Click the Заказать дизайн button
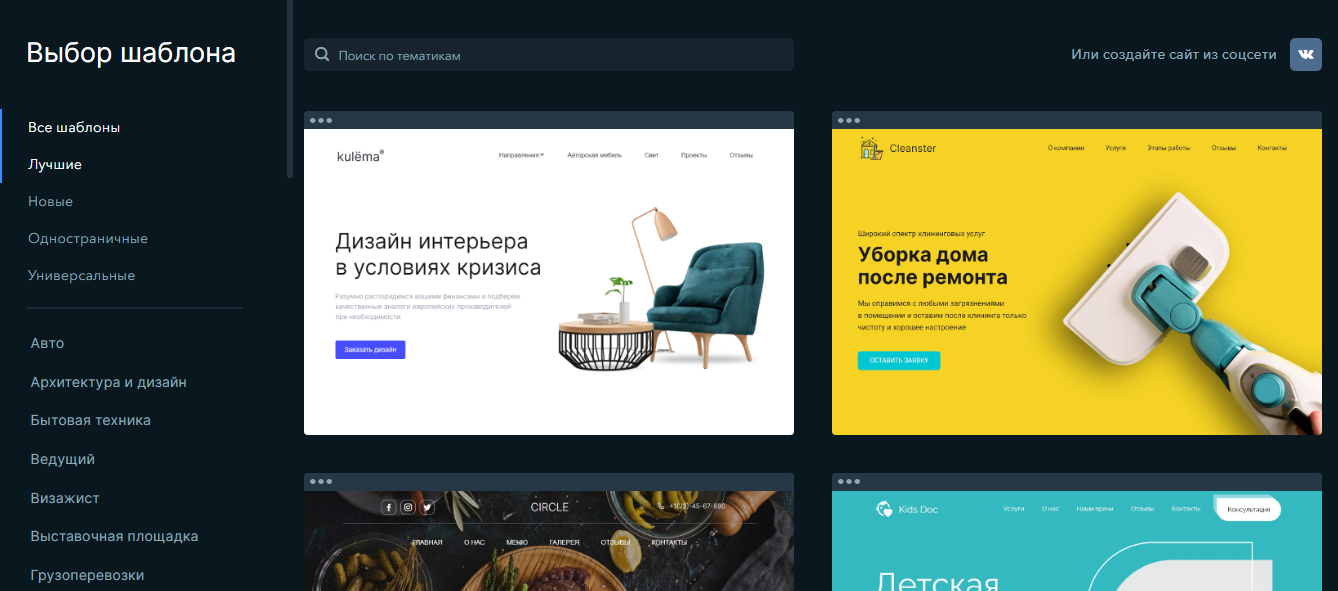The width and height of the screenshot is (1338, 591). (370, 350)
